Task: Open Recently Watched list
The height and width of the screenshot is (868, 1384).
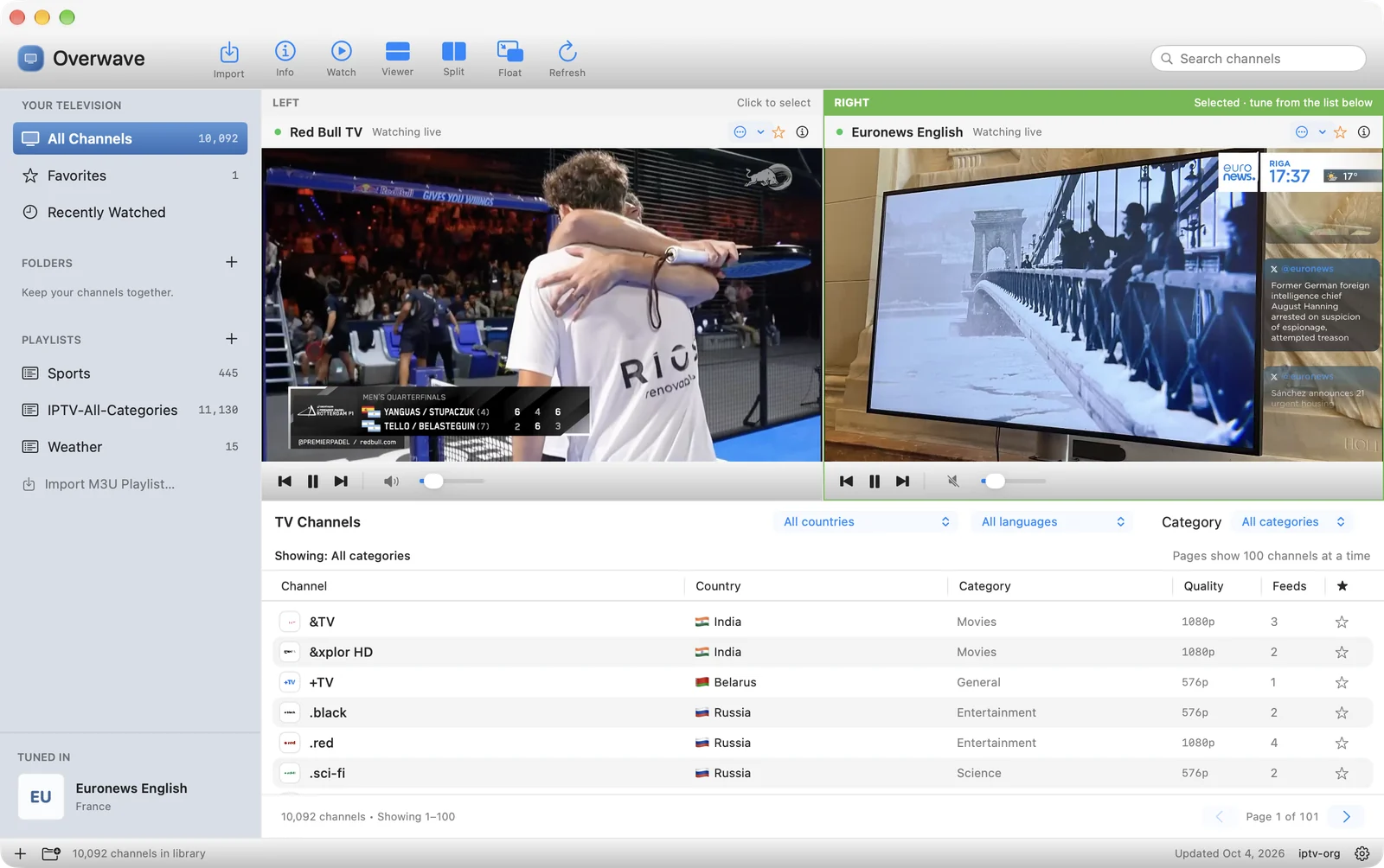Action: click(x=131, y=213)
